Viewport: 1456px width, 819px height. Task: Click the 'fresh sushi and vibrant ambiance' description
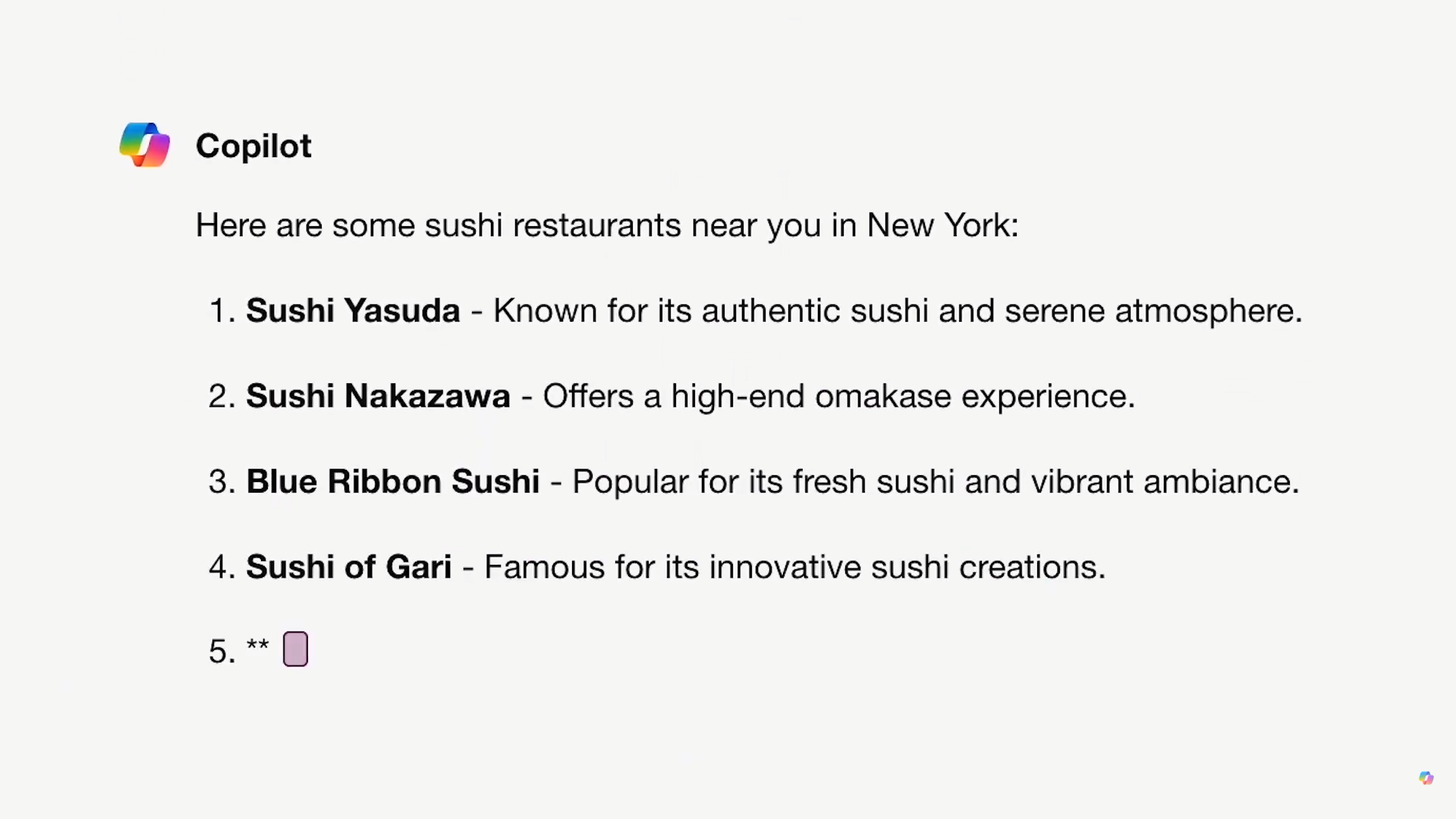pyautogui.click(x=936, y=482)
